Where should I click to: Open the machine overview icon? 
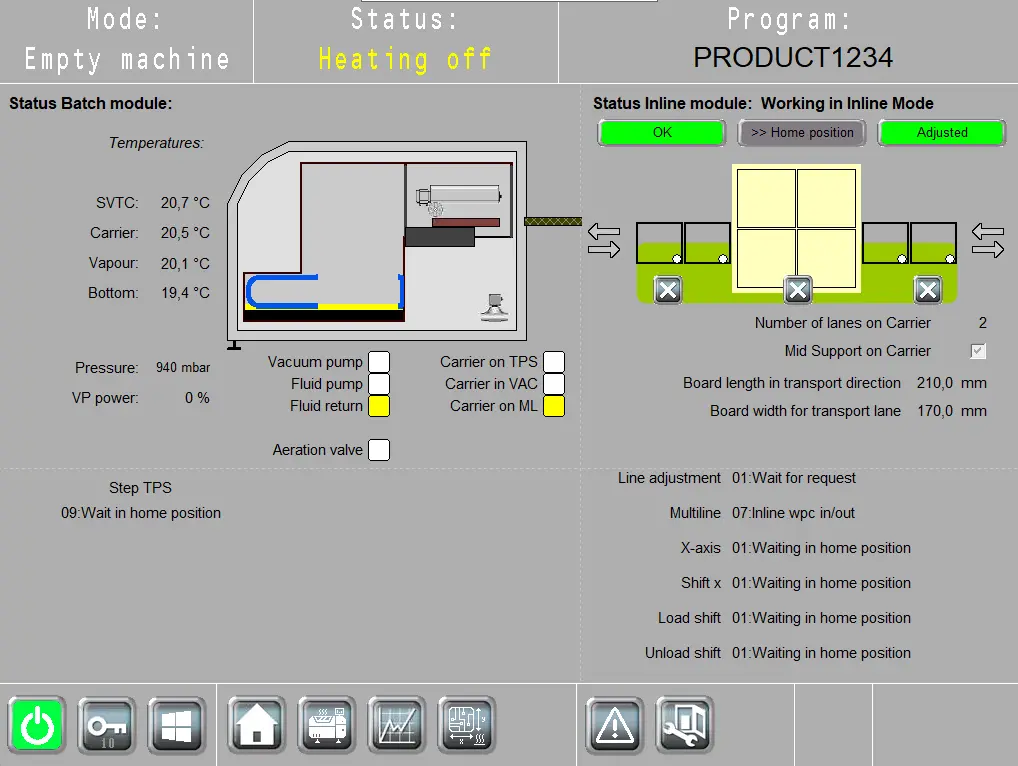tap(327, 724)
